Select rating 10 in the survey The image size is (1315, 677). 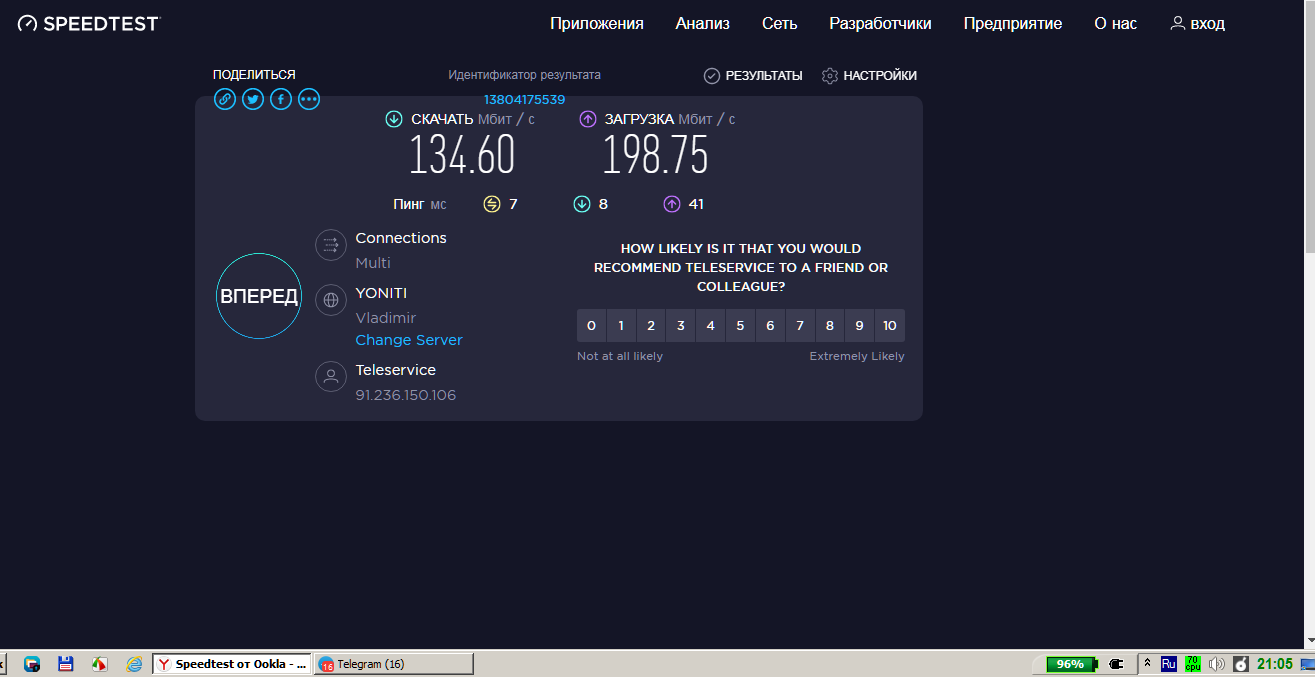tap(889, 326)
